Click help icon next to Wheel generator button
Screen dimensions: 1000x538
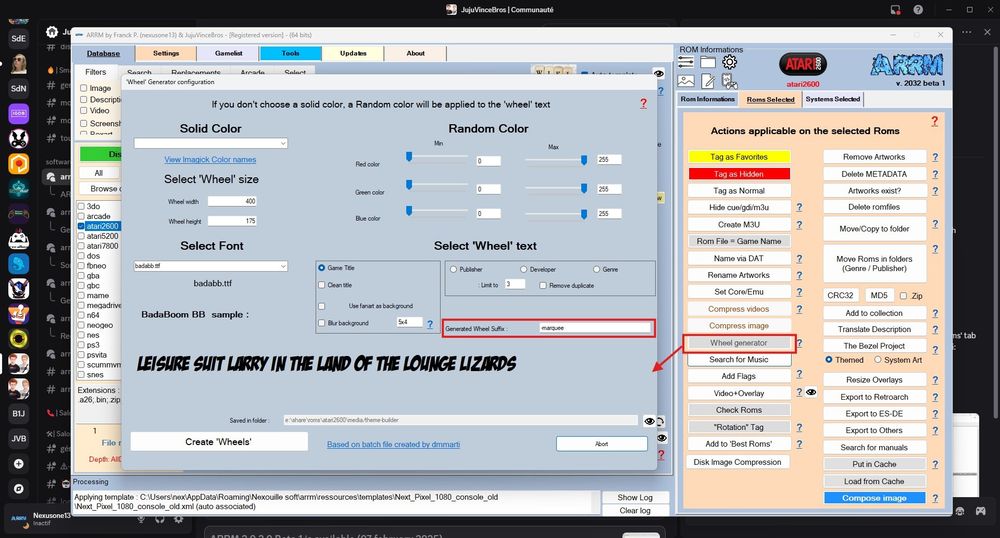799,343
